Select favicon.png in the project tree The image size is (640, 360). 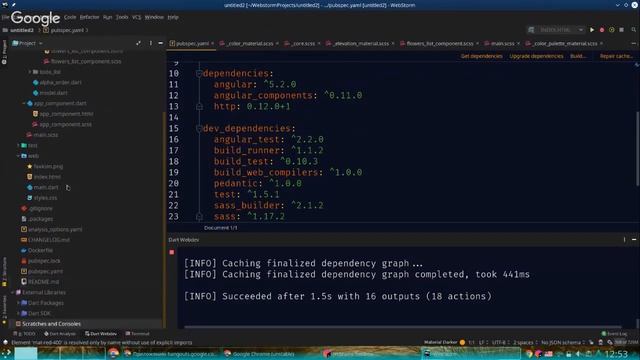coord(48,167)
